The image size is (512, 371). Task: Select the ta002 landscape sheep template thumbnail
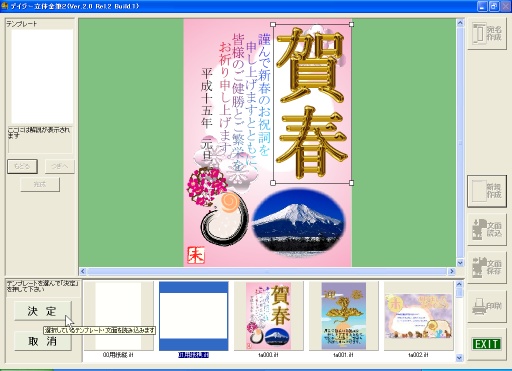[x=419, y=316]
